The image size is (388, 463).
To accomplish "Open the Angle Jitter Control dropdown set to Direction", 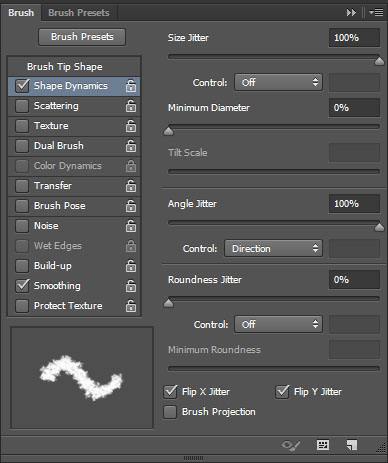I will click(273, 248).
